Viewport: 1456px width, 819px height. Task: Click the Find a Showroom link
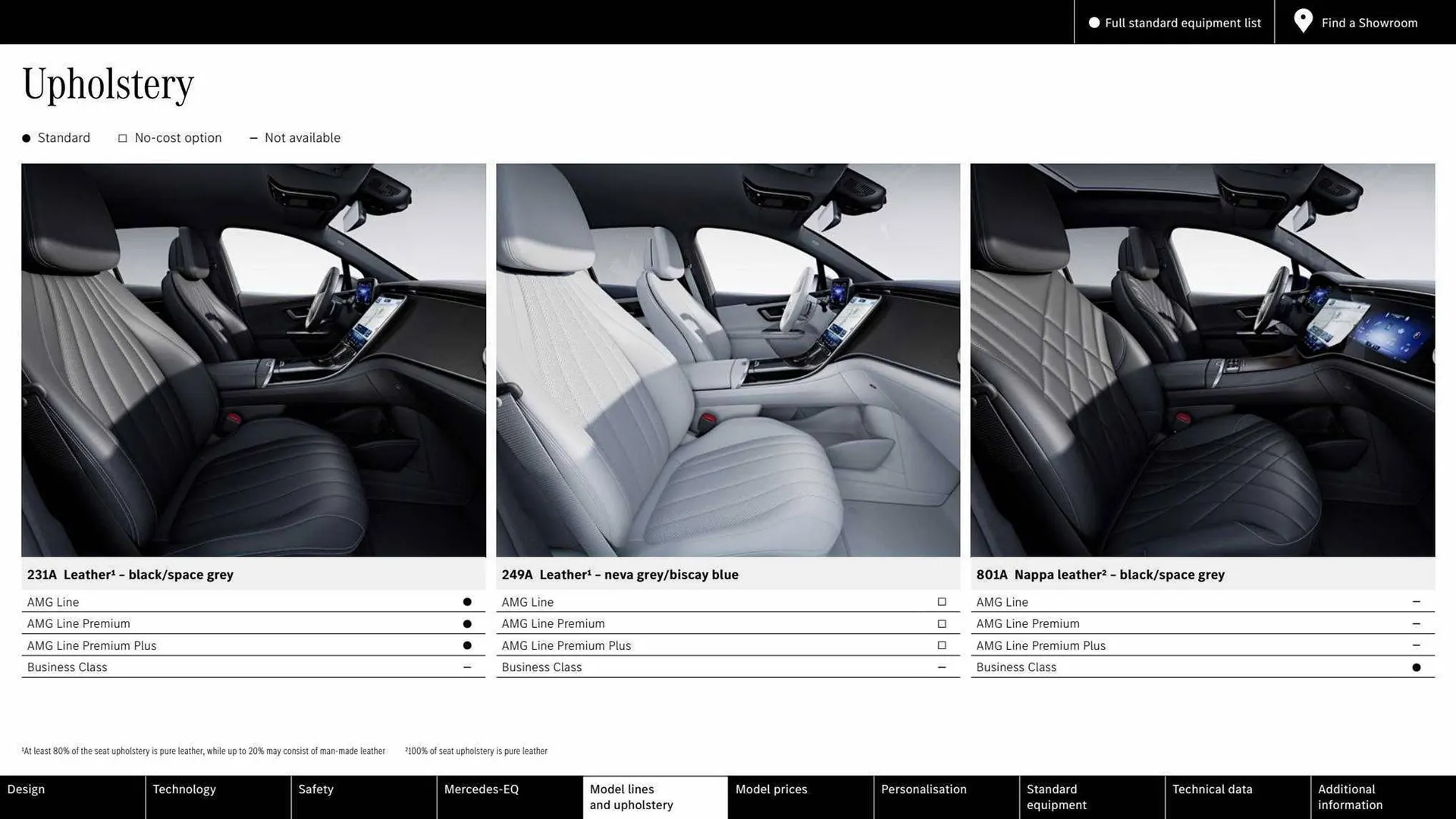(x=1369, y=23)
